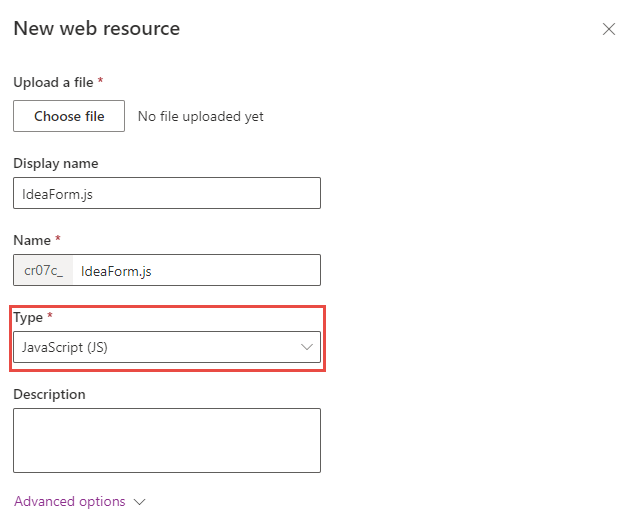
Task: Expand the Advanced options link
Action: point(70,501)
